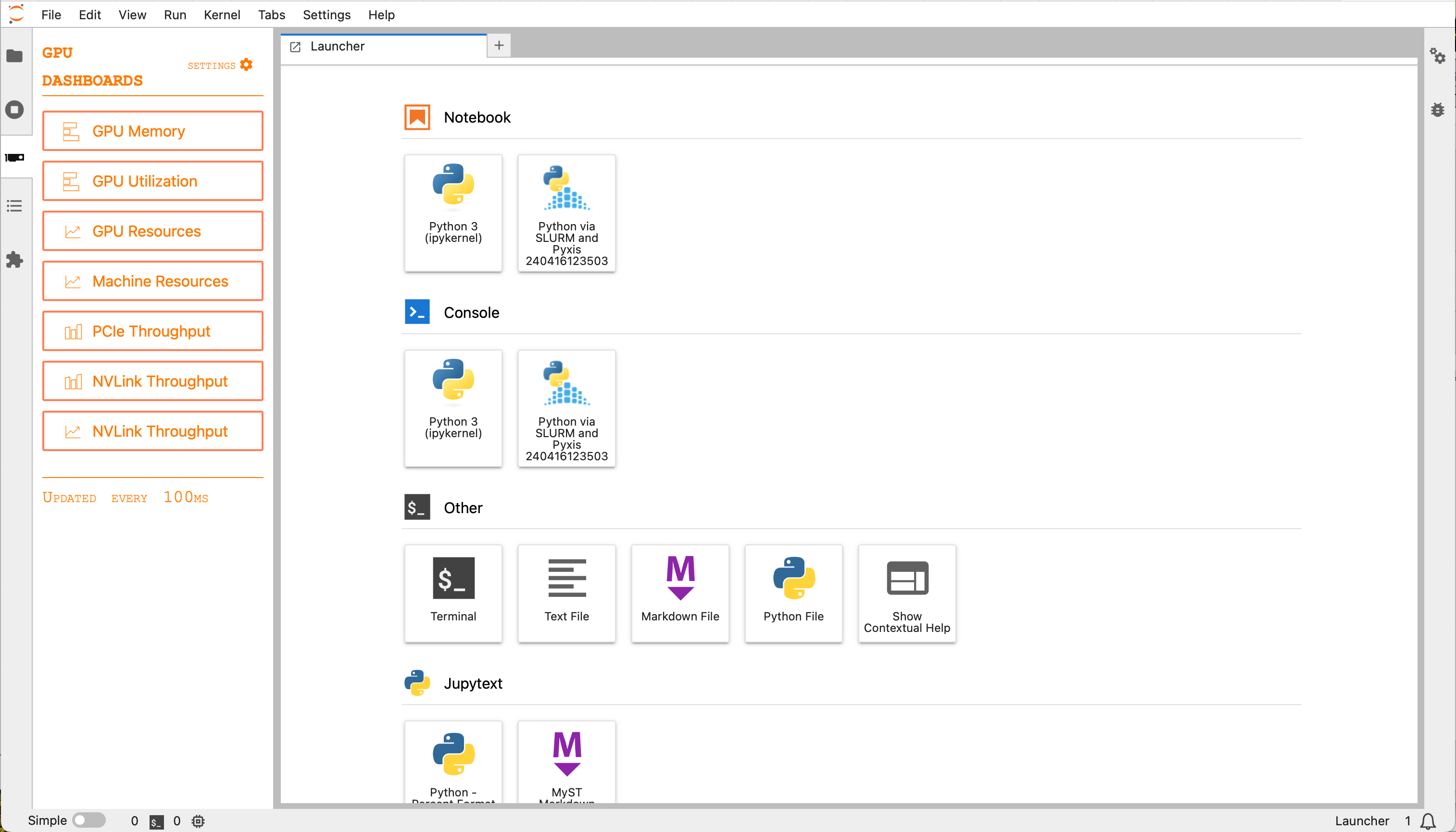Select the Launcher tab
The height and width of the screenshot is (832, 1456).
point(383,46)
